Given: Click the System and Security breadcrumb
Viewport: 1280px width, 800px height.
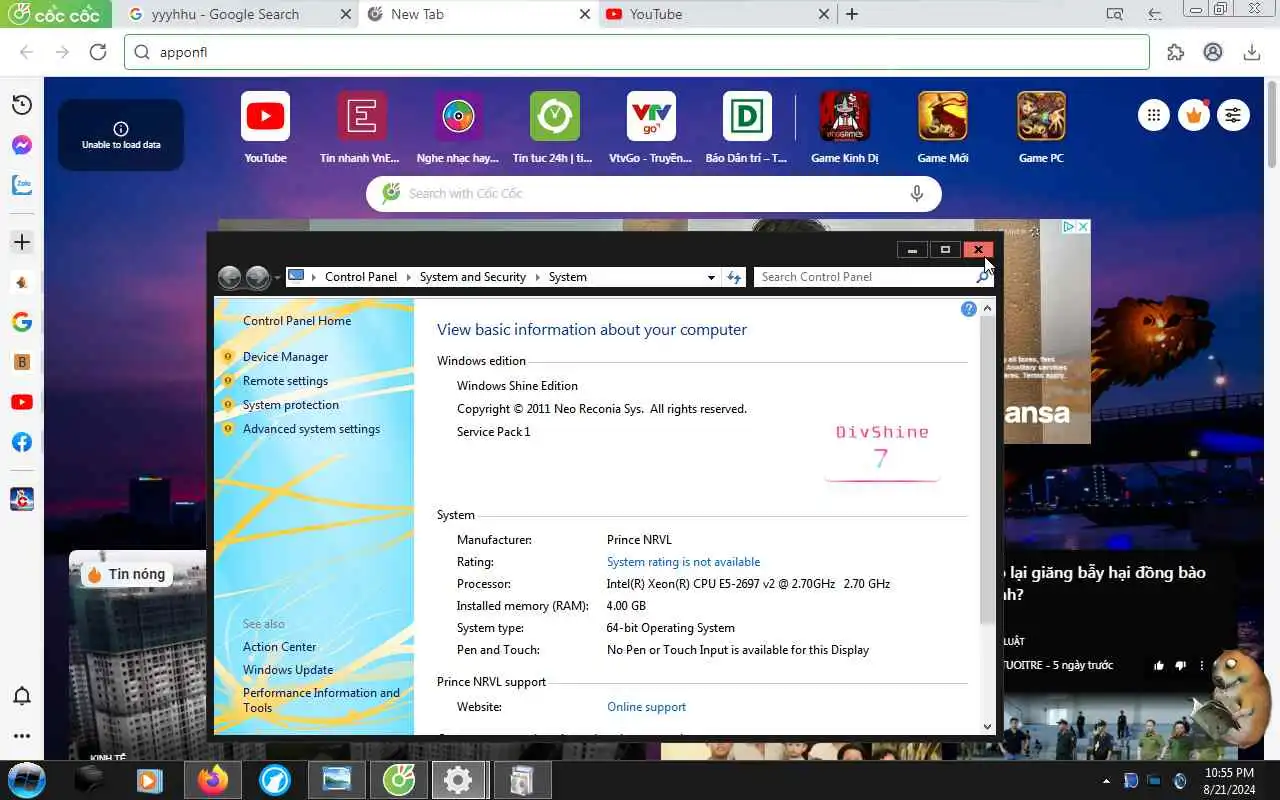Looking at the screenshot, I should 472,277.
